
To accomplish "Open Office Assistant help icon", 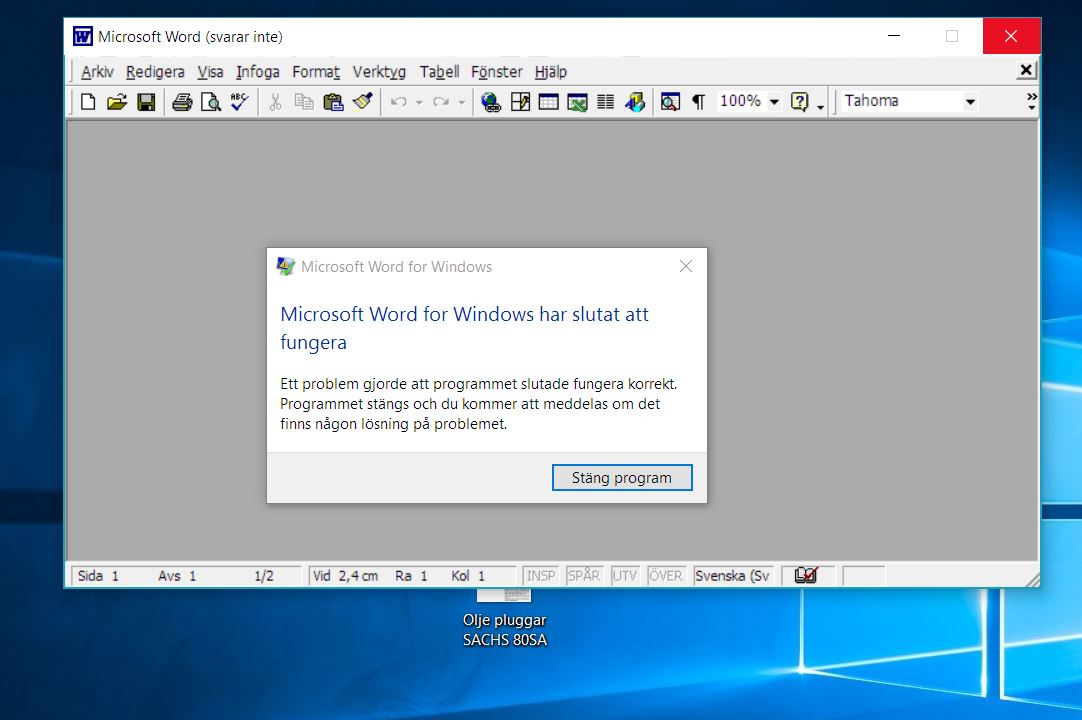I will tap(799, 102).
